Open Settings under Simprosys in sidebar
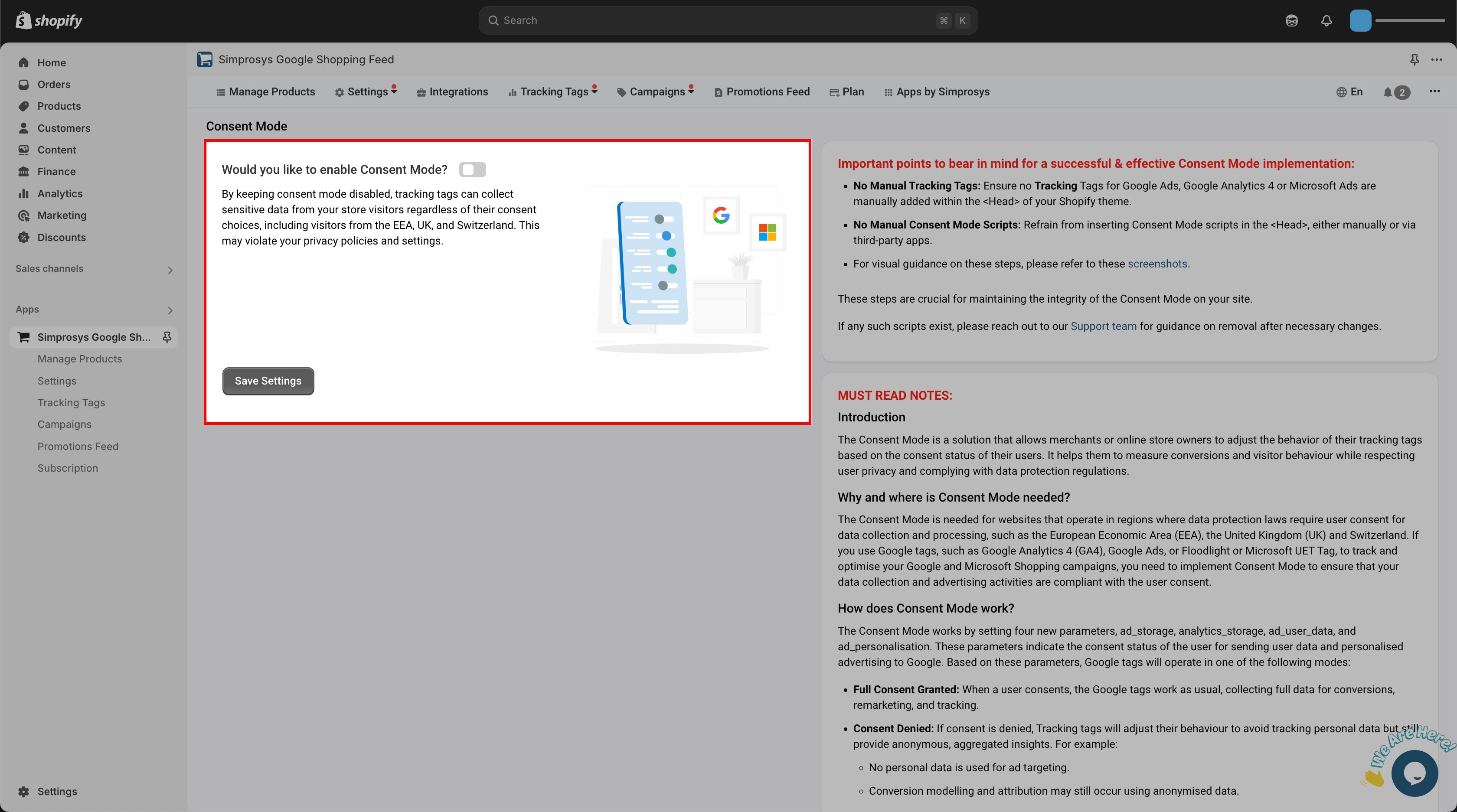The width and height of the screenshot is (1457, 812). (x=56, y=381)
